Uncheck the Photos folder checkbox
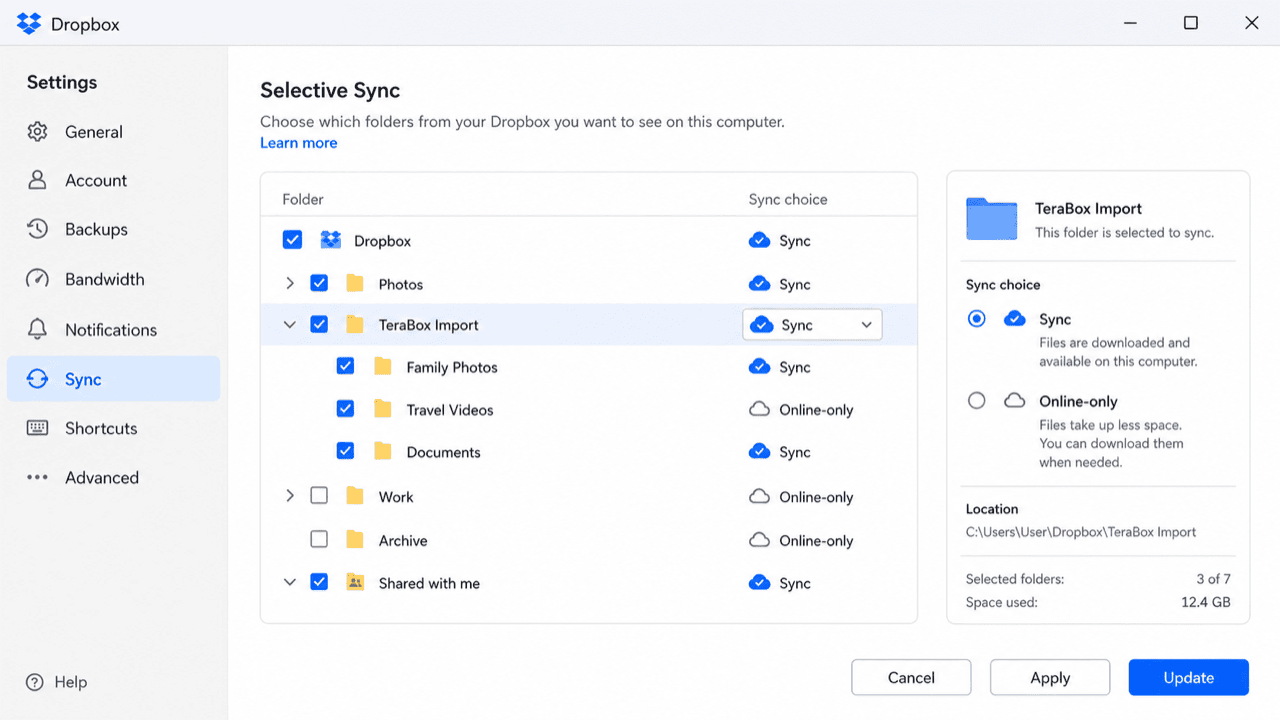The image size is (1280, 720). click(319, 284)
